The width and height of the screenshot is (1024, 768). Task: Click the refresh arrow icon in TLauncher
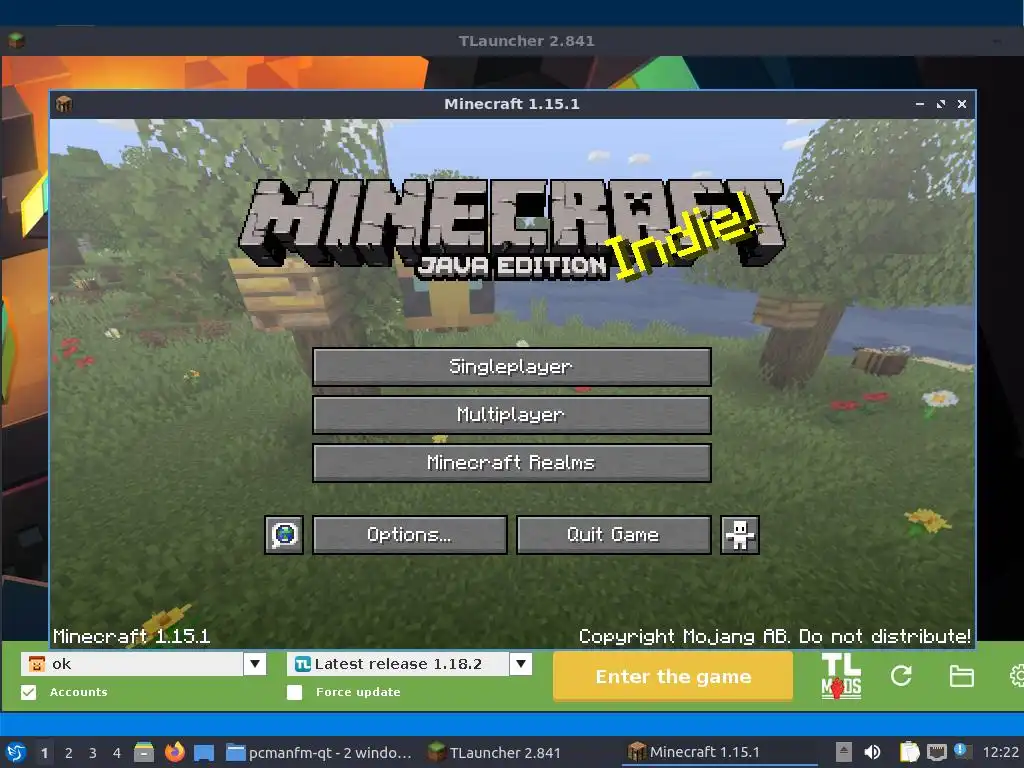click(x=901, y=676)
